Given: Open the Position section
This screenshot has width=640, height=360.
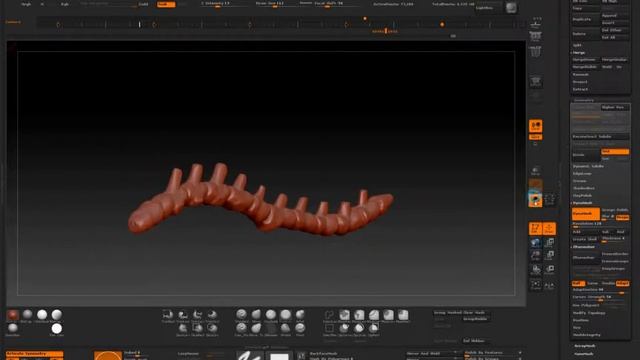Looking at the screenshot, I should [580, 320].
